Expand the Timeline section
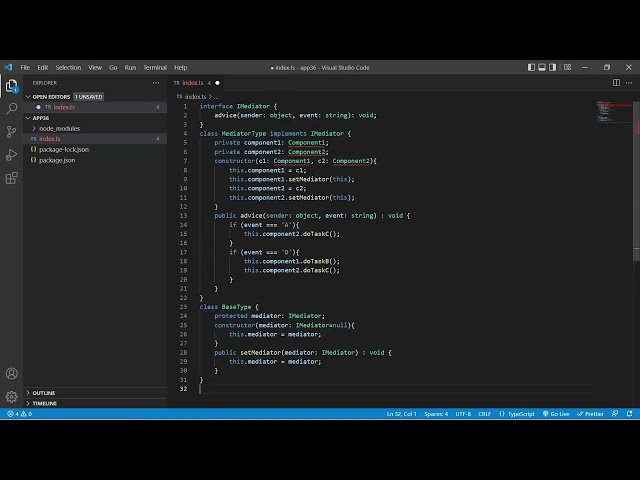 click(x=28, y=403)
